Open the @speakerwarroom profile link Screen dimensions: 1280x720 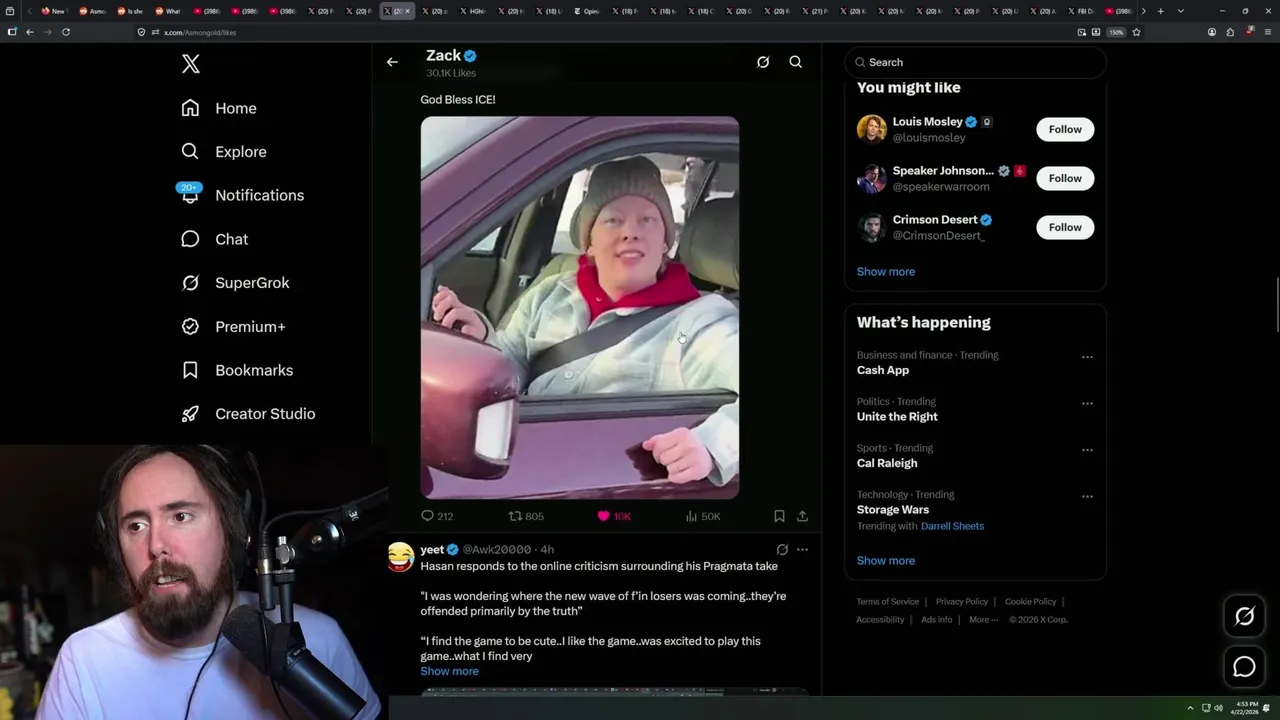click(x=941, y=187)
